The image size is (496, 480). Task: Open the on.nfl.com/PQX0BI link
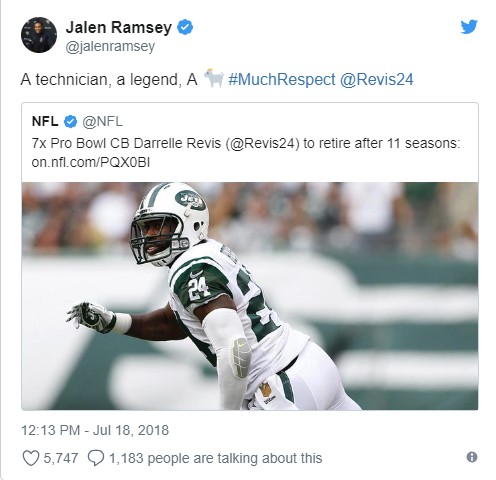coord(91,162)
